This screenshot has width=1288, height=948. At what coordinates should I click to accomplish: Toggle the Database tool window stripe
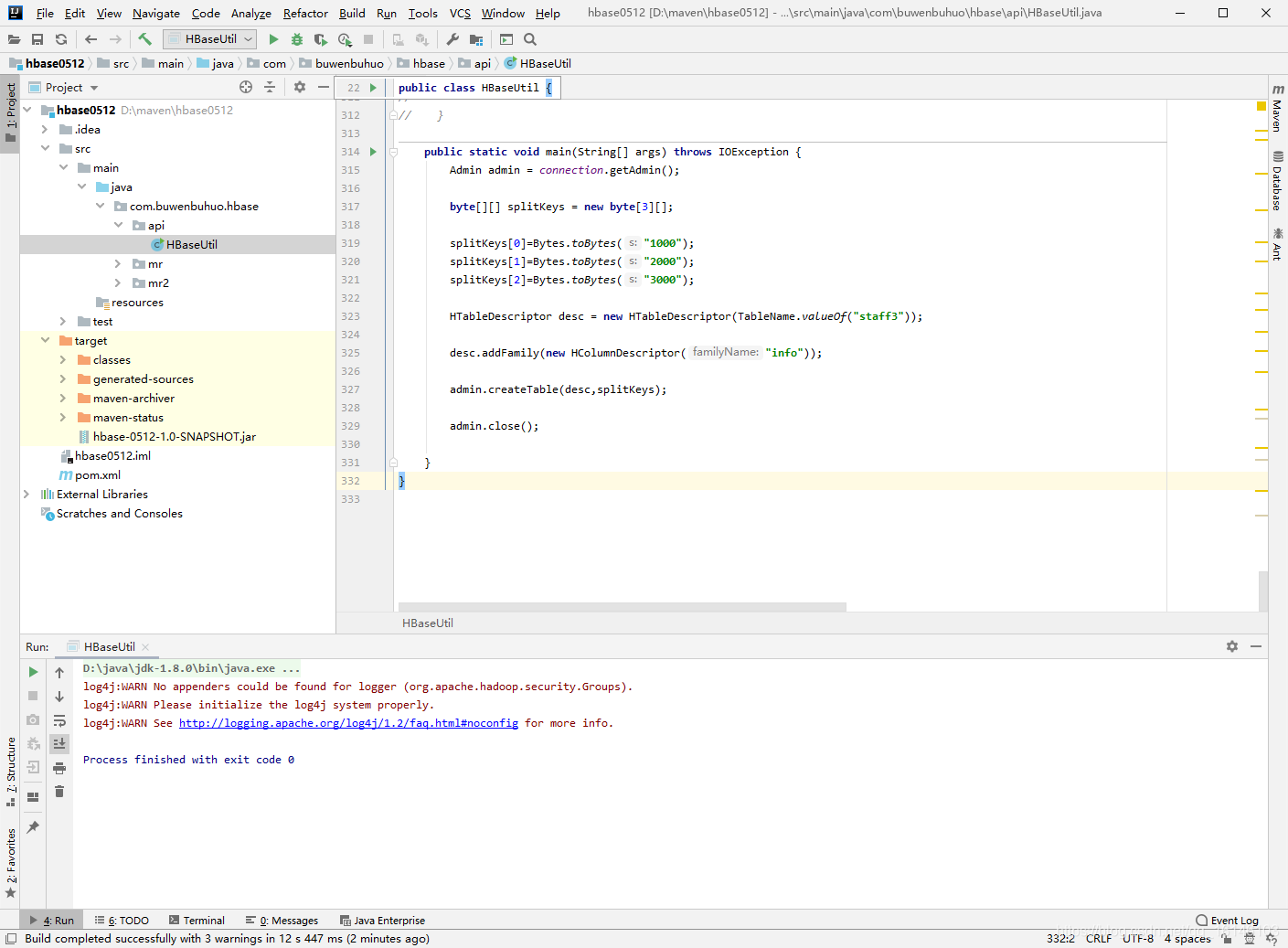click(1278, 181)
